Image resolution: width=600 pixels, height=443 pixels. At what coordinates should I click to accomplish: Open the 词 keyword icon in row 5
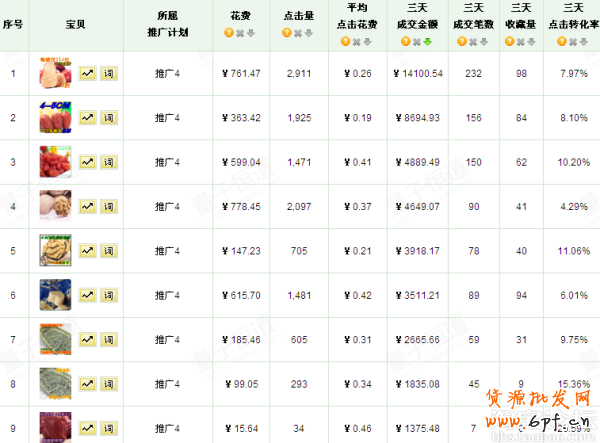tap(109, 251)
